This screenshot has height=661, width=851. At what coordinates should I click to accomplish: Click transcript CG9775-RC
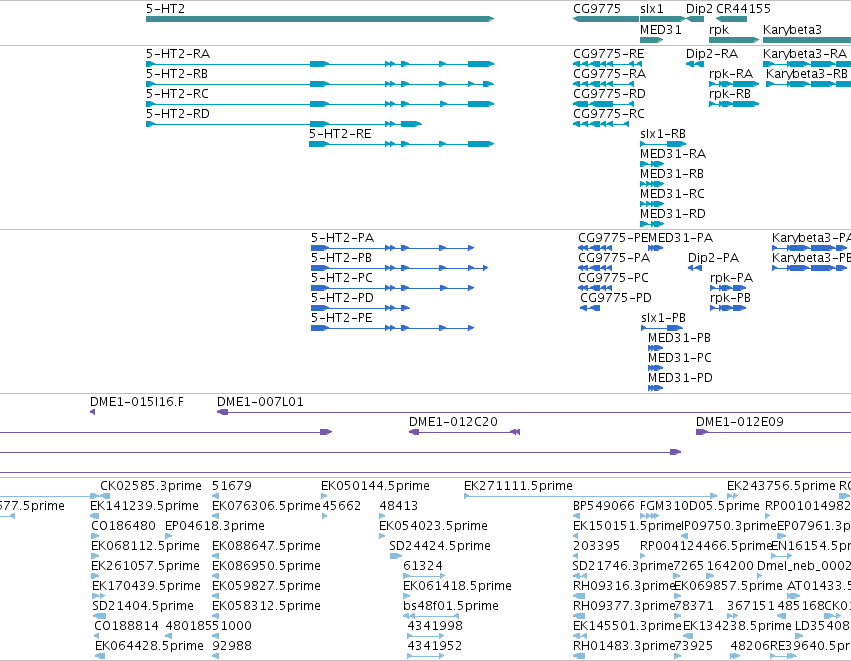click(600, 124)
